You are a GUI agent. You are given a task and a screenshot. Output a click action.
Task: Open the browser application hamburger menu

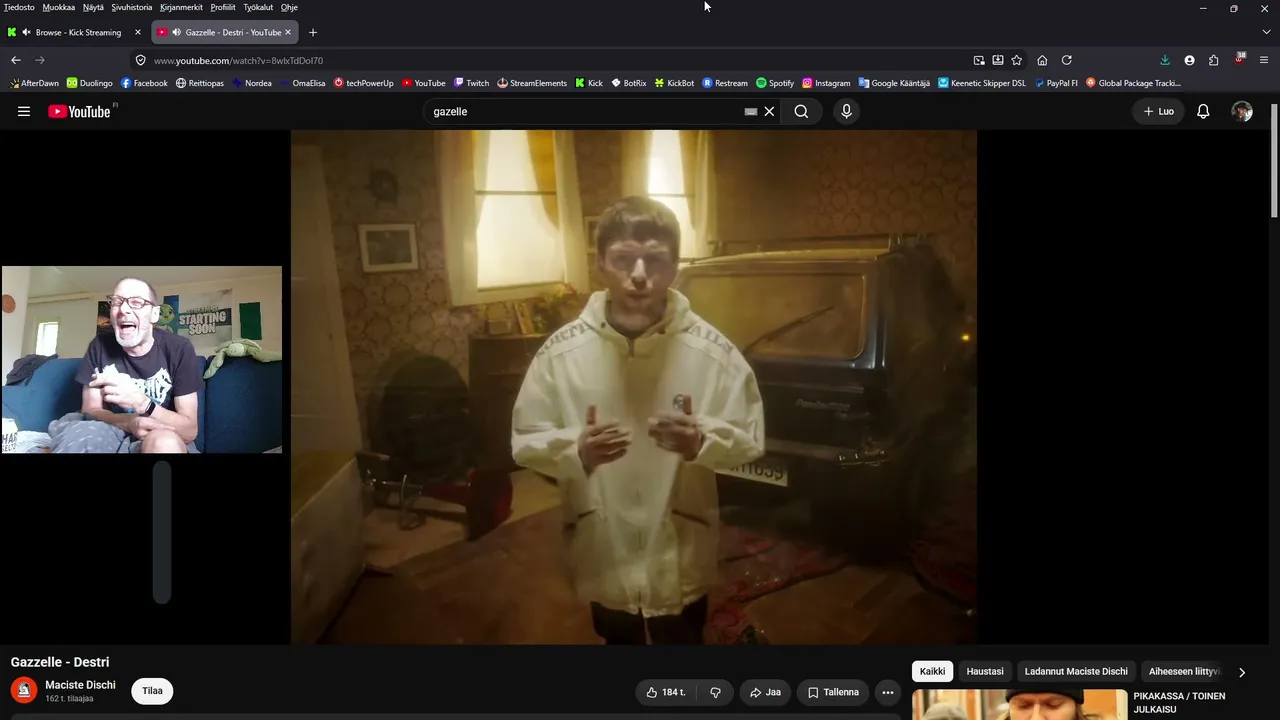tap(1266, 60)
